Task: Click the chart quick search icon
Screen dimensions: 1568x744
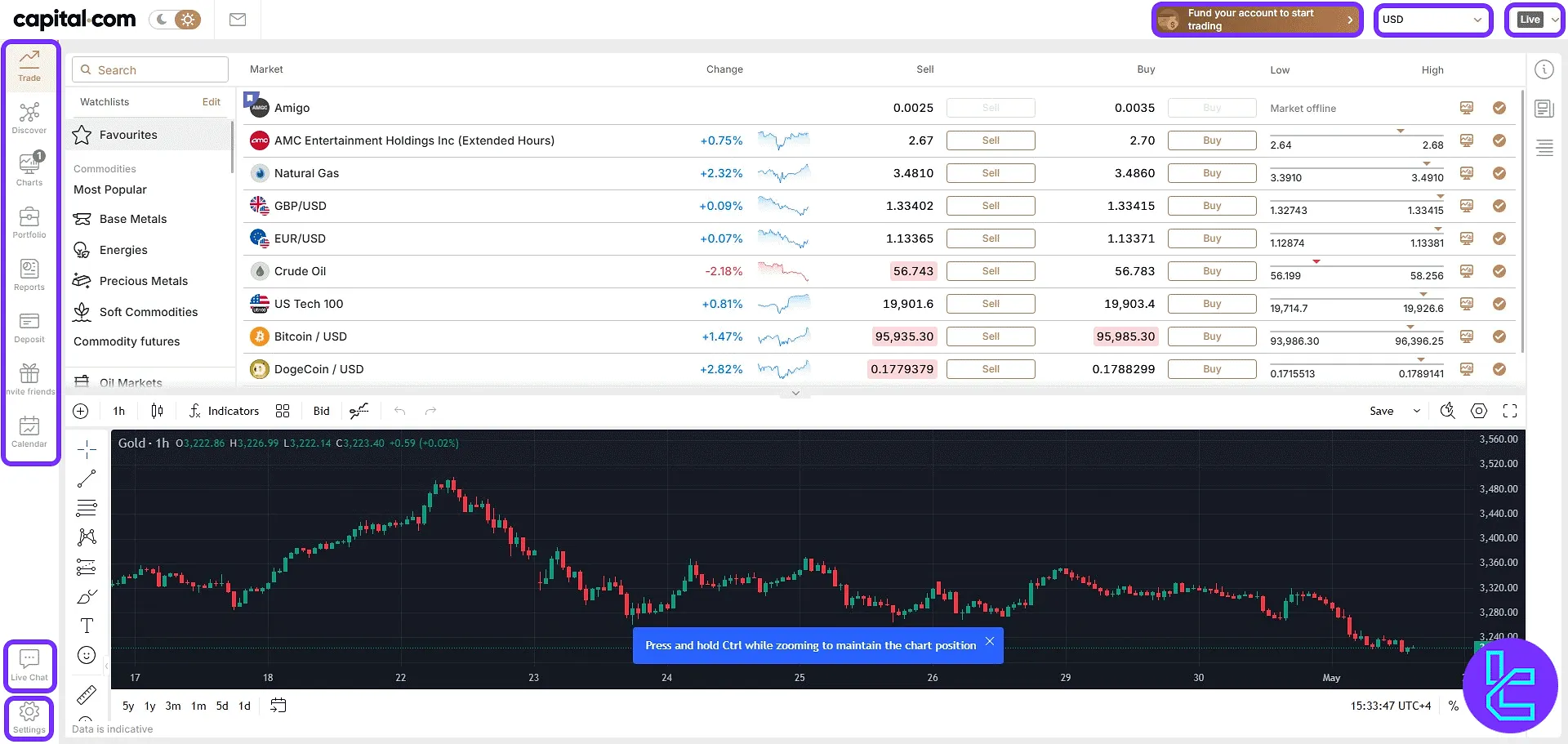Action: pyautogui.click(x=1448, y=411)
